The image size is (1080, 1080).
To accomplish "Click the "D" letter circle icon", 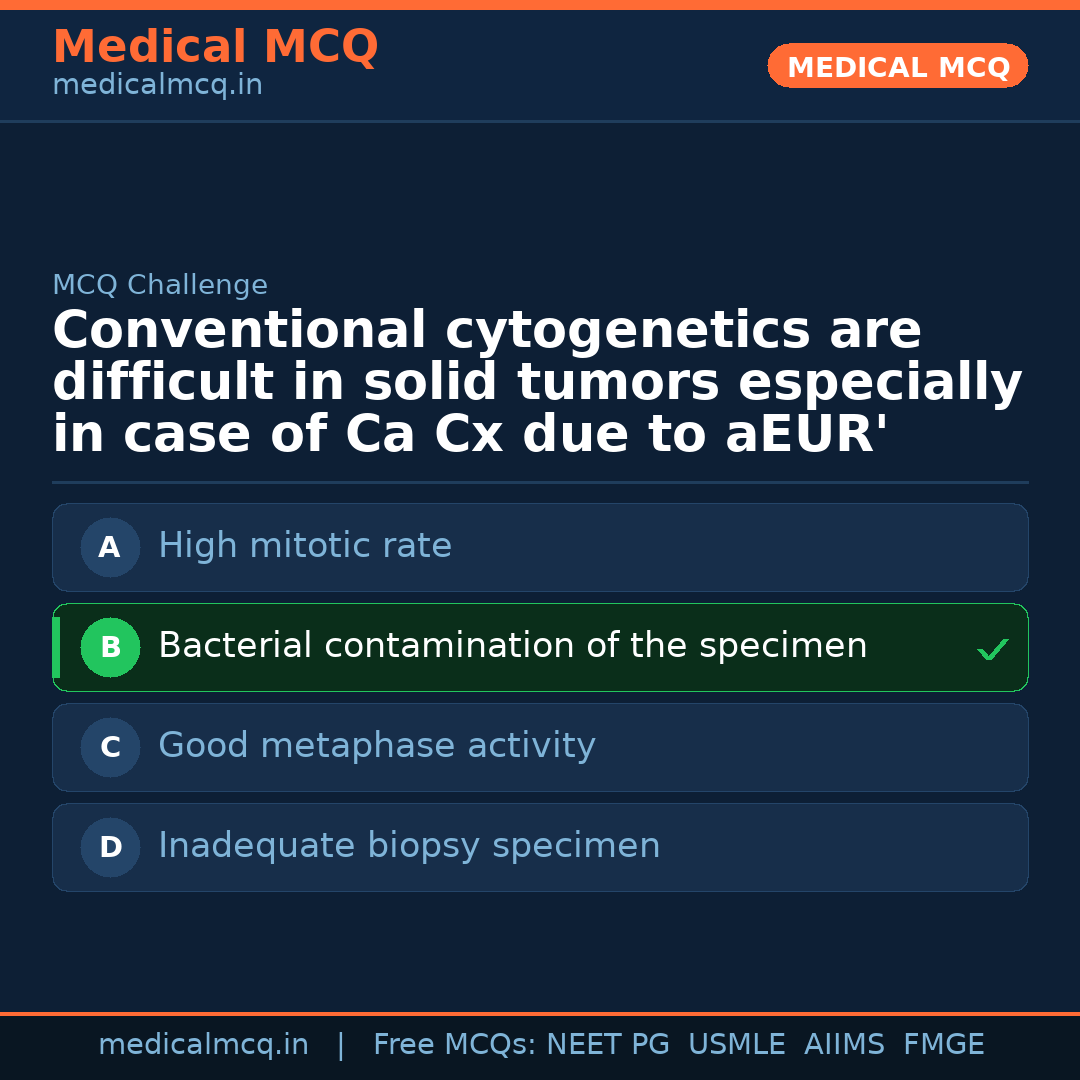I will pyautogui.click(x=110, y=847).
